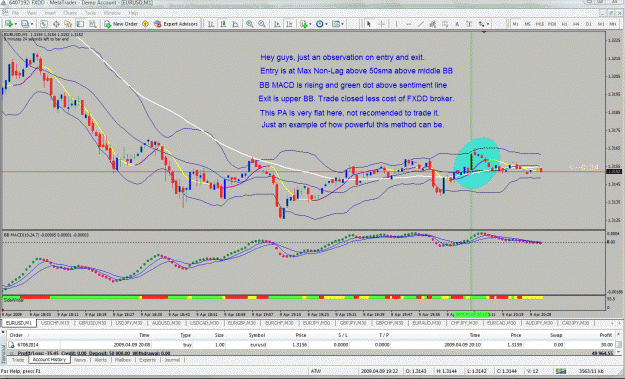Select the Fibonacci Retracement tool

pyautogui.click(x=445, y=24)
